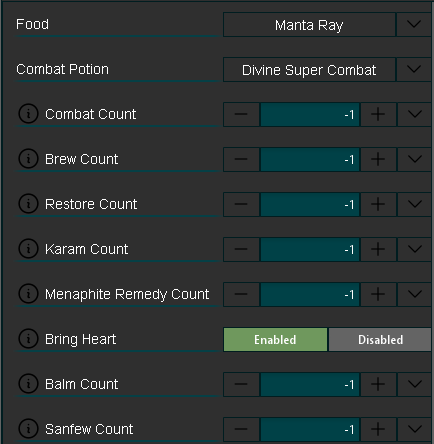Click the info icon beside Combat Count
This screenshot has width=434, height=444.
pos(28,114)
